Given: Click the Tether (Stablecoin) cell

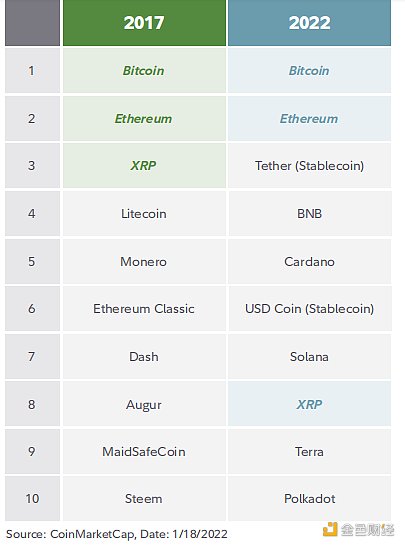Looking at the screenshot, I should point(309,166).
